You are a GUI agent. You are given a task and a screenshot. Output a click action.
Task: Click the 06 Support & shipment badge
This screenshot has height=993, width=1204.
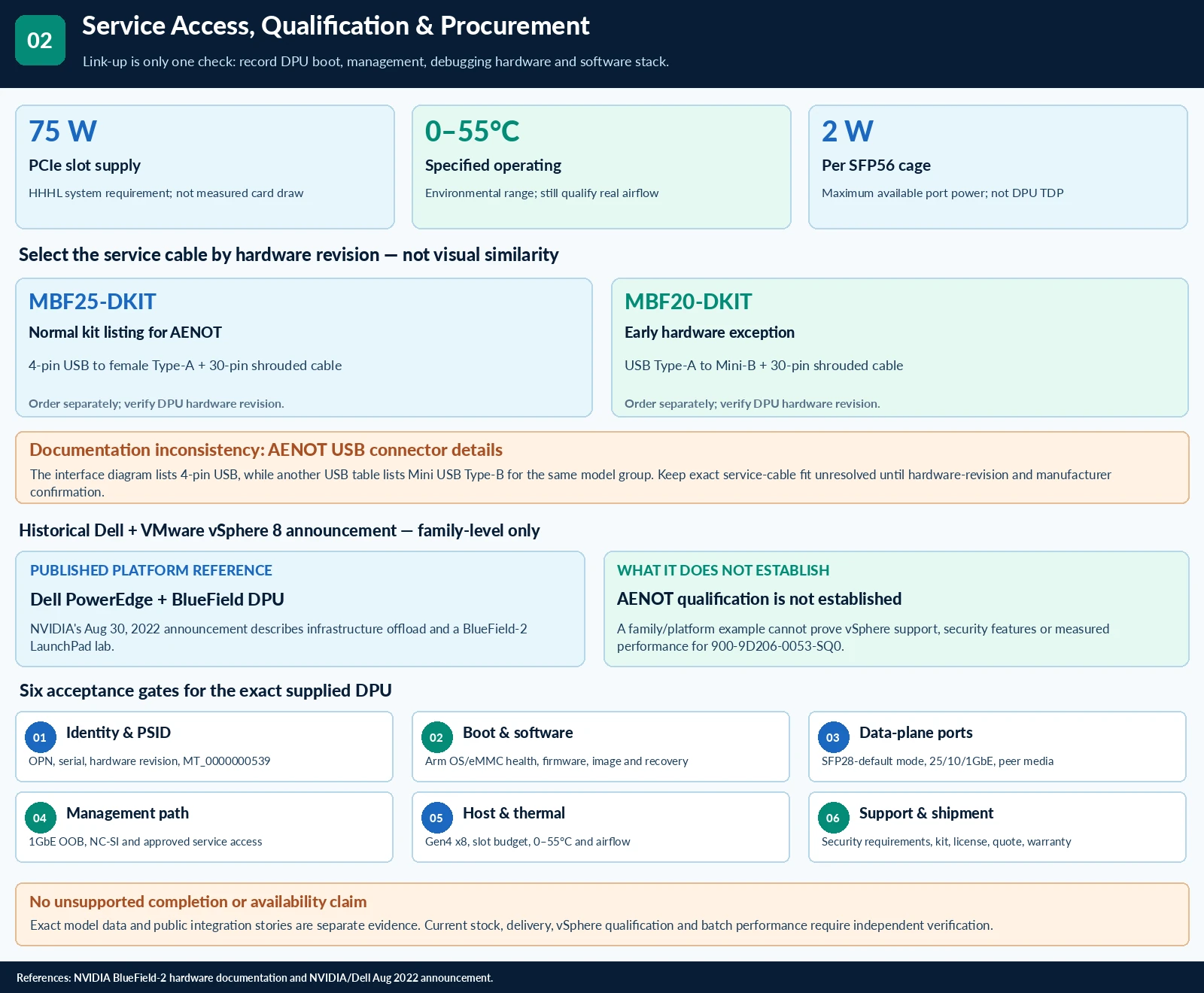click(x=833, y=818)
